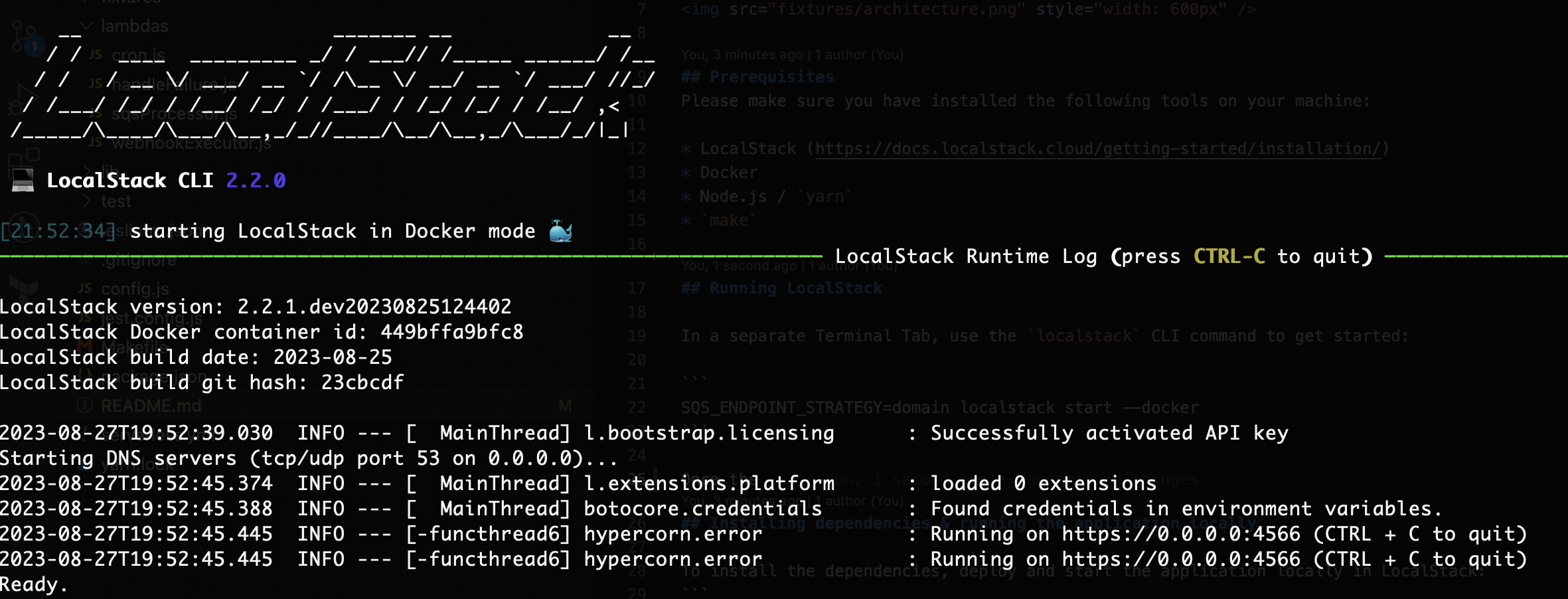The height and width of the screenshot is (599, 1568).
Task: Open cron.js in the VS Code explorer
Action: coord(138,55)
